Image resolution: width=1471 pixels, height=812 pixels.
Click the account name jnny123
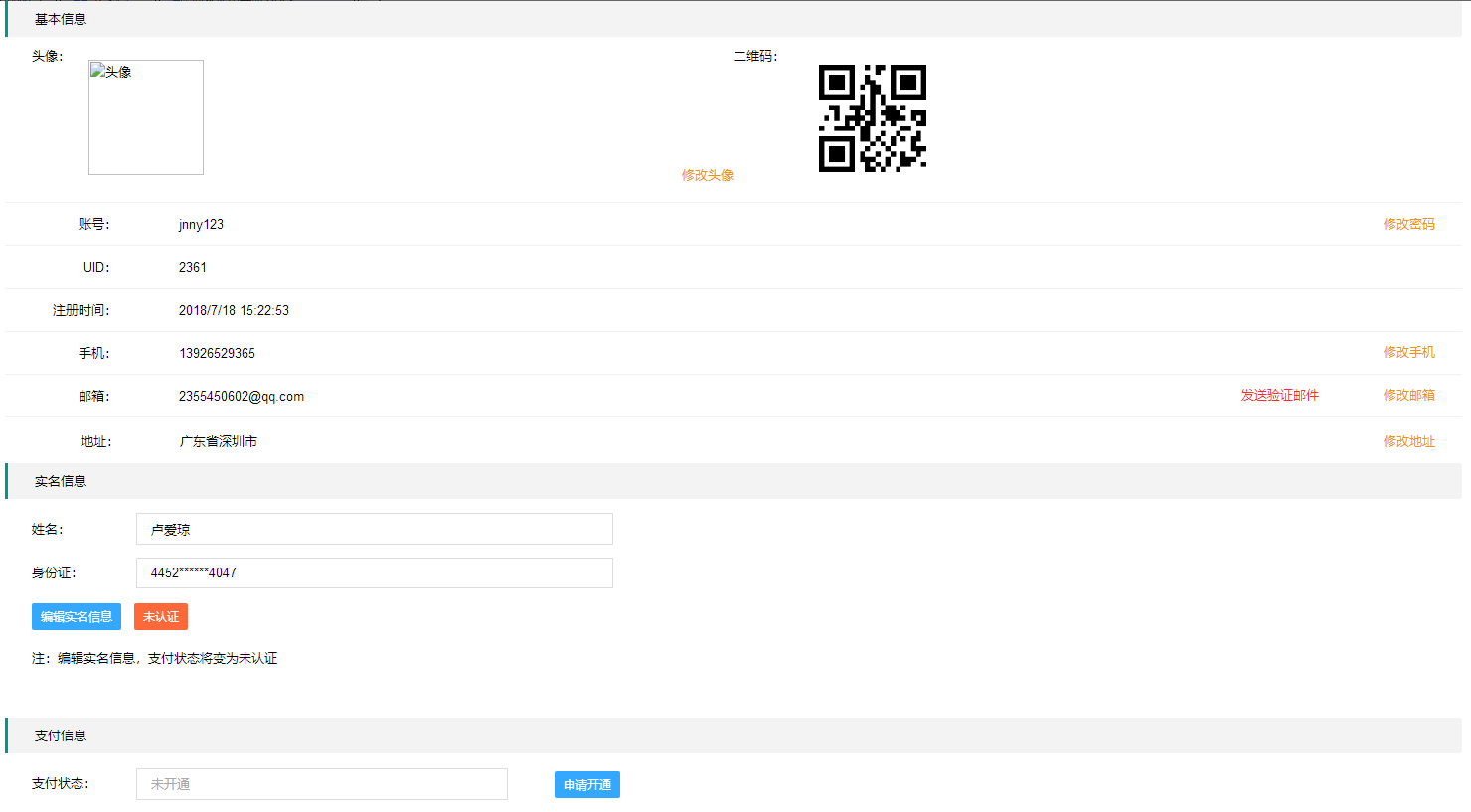201,225
